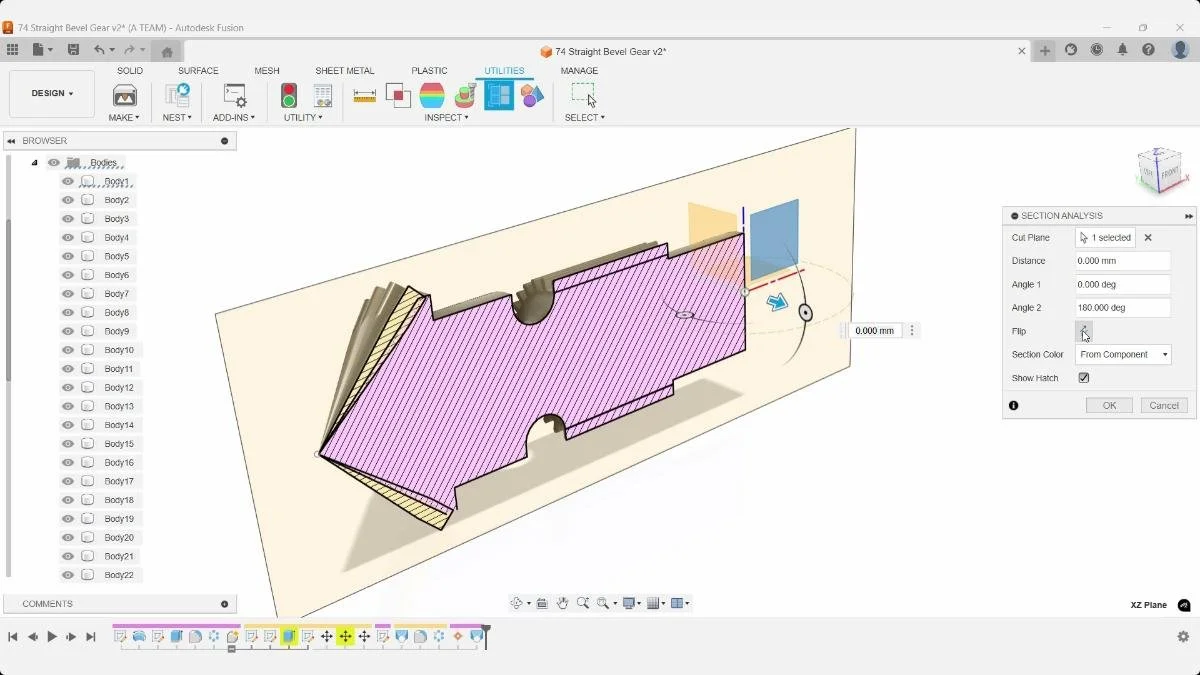
Task: Click the Distance input field
Action: click(1123, 261)
